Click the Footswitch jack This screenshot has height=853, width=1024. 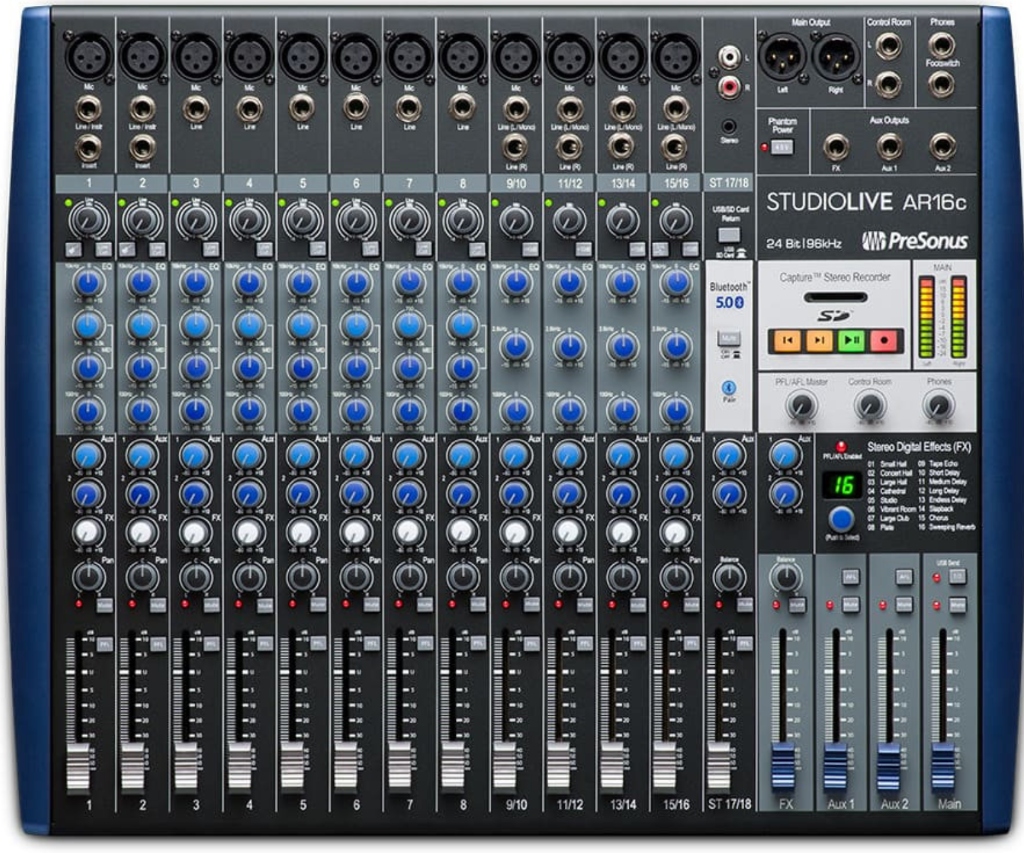tap(941, 84)
